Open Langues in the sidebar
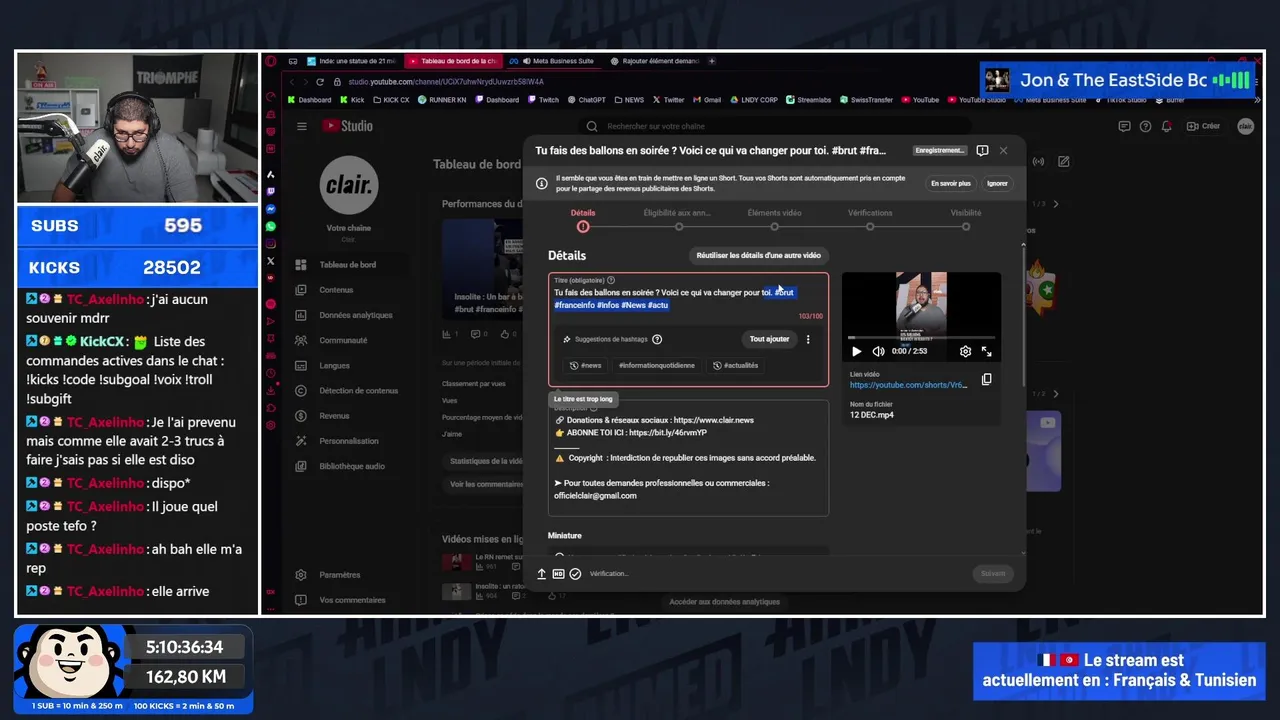The height and width of the screenshot is (720, 1280). pos(334,366)
